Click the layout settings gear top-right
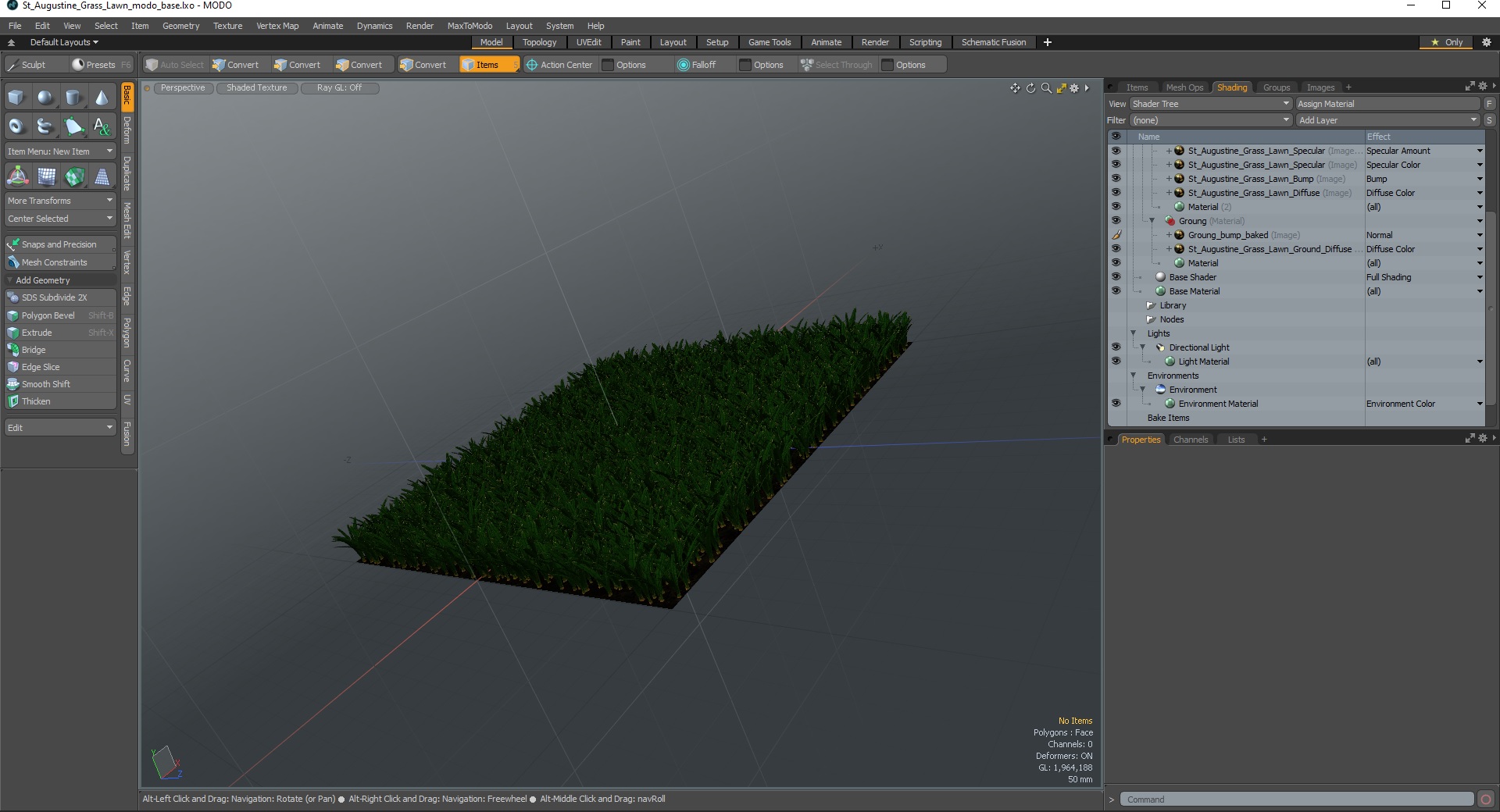This screenshot has height=812, width=1500. [1487, 42]
